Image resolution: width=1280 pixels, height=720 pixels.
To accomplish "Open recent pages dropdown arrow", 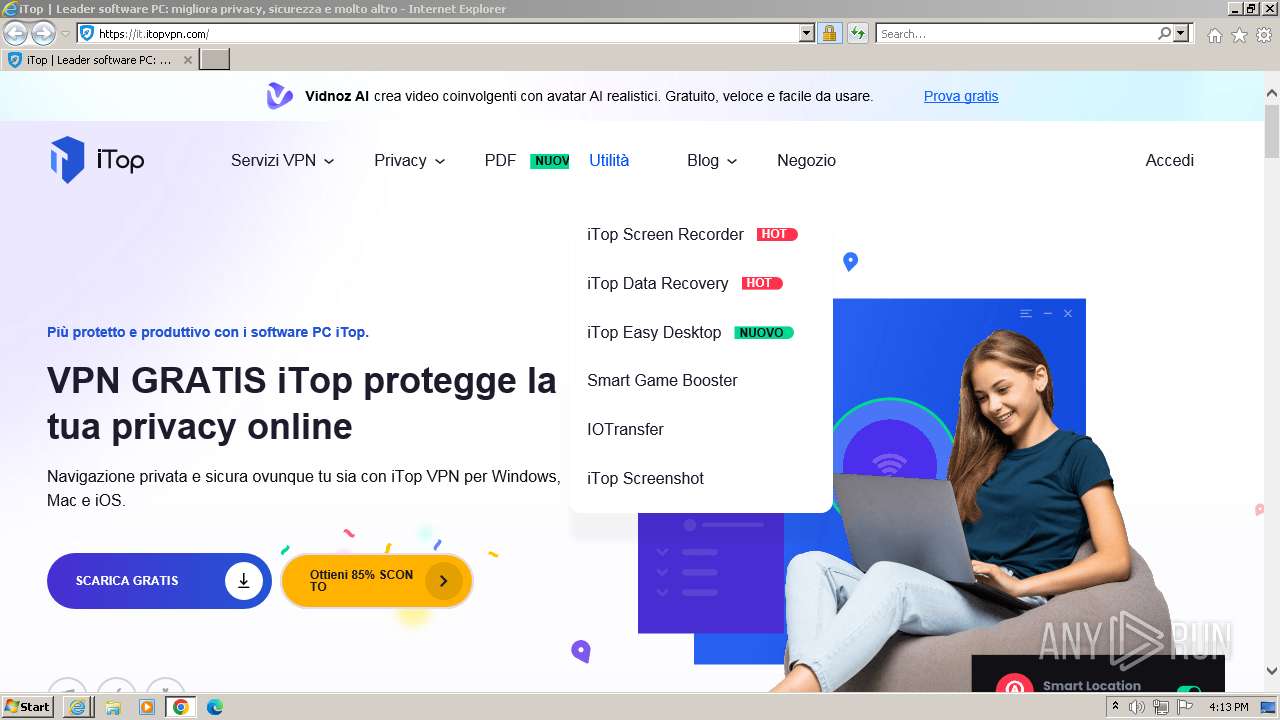I will click(x=65, y=34).
